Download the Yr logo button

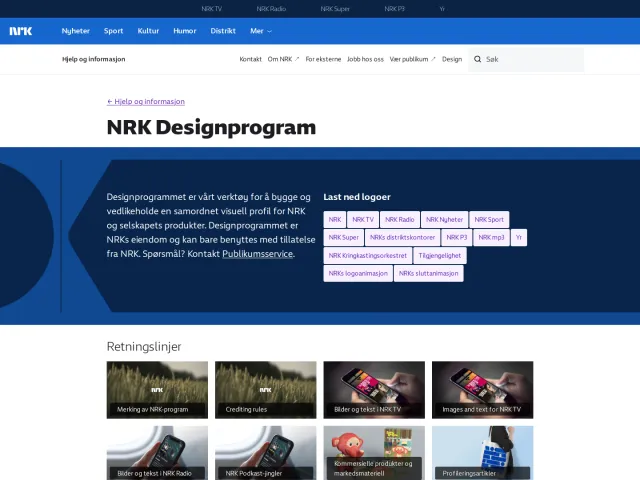(519, 238)
